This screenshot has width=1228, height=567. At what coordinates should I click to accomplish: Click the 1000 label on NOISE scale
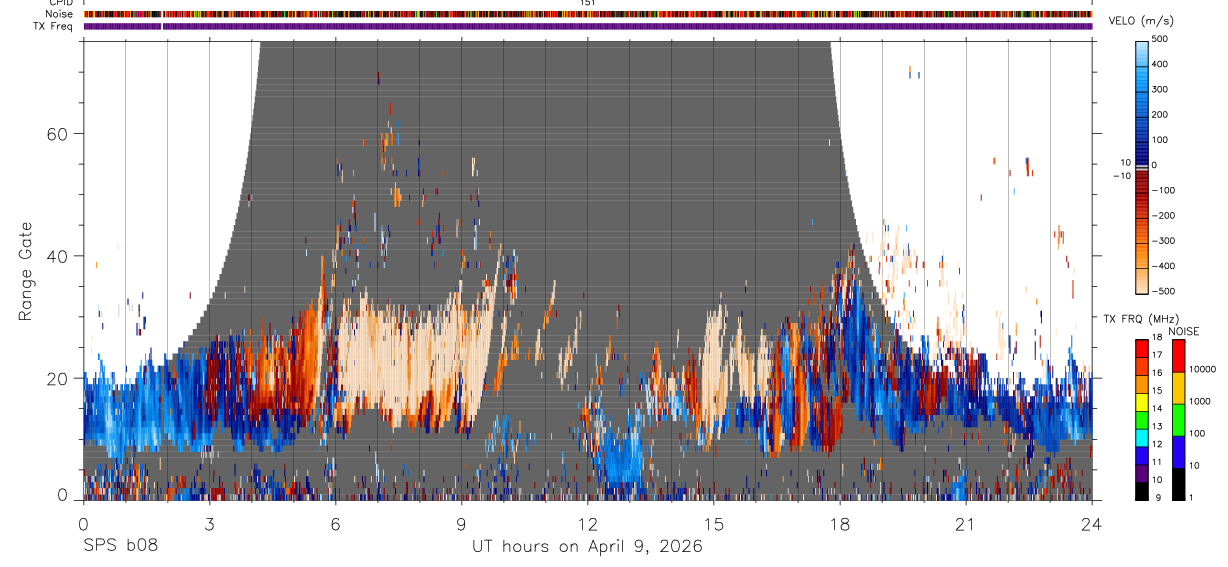(1200, 402)
